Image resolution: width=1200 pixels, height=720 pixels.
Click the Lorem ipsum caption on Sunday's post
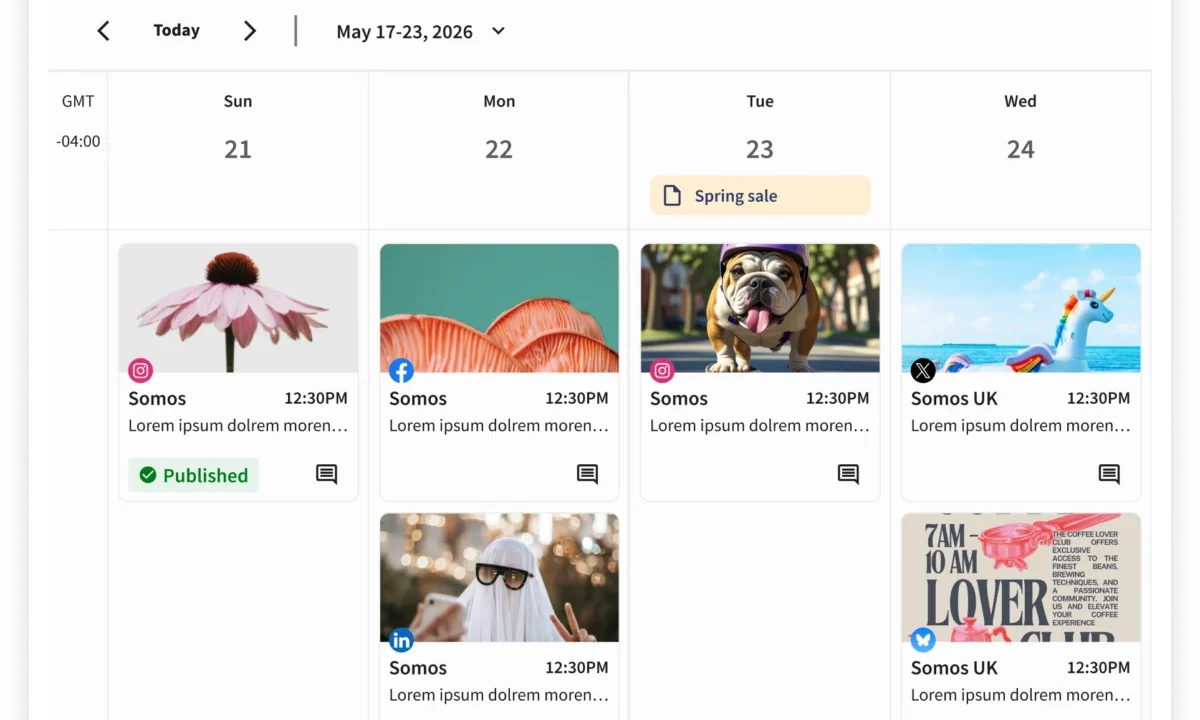[x=238, y=426]
